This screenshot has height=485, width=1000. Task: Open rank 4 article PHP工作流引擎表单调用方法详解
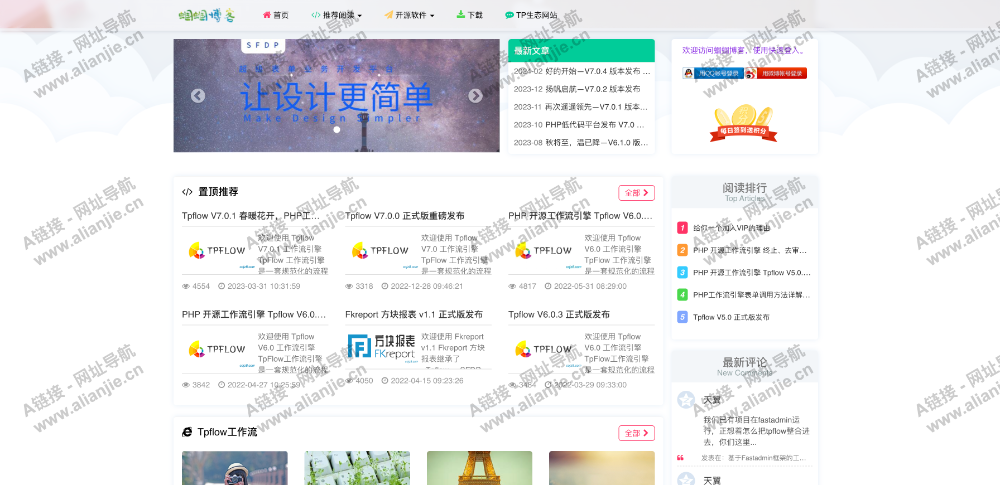click(x=751, y=295)
